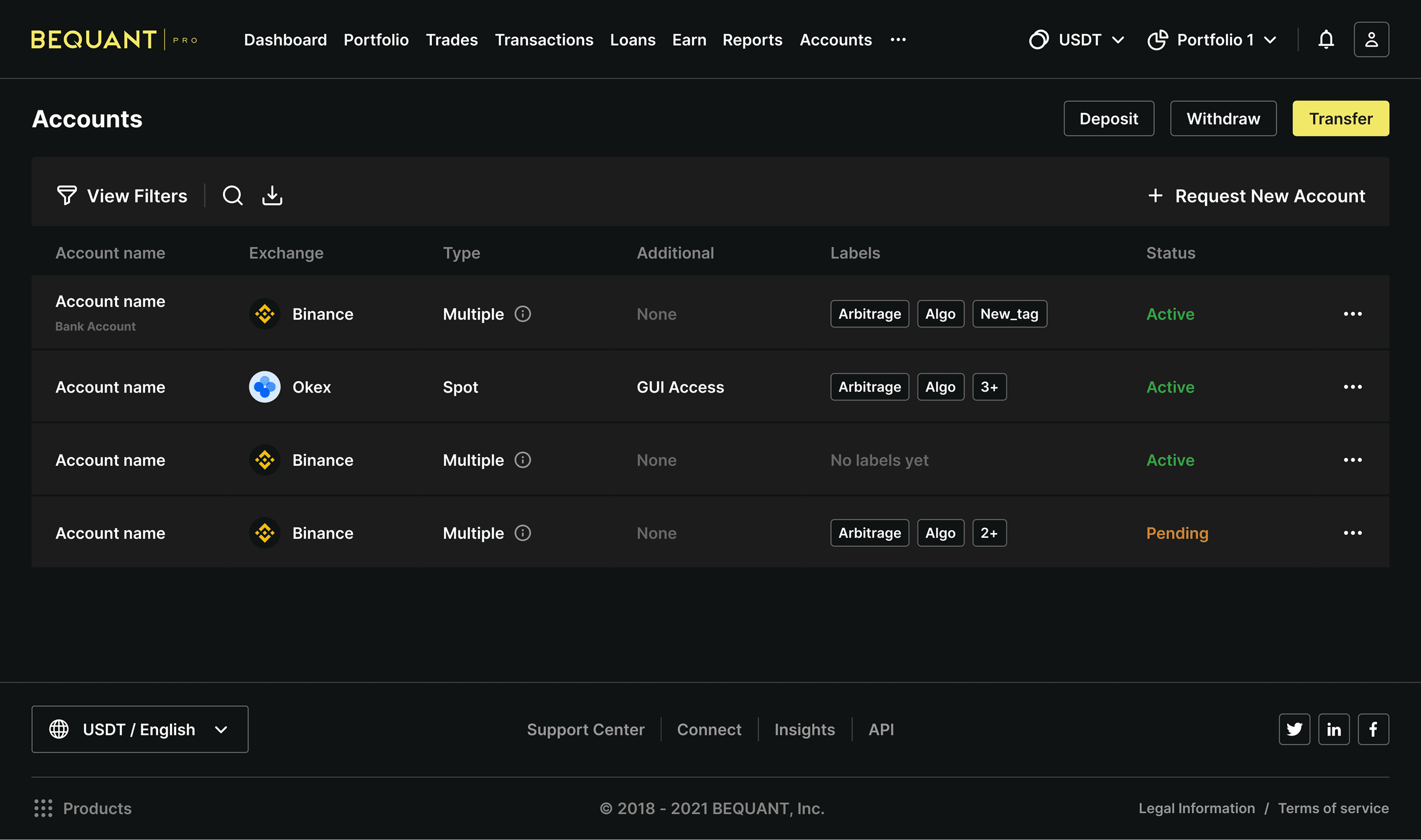Viewport: 1421px width, 840px height.
Task: Click the Facebook icon in footer
Action: pyautogui.click(x=1373, y=729)
